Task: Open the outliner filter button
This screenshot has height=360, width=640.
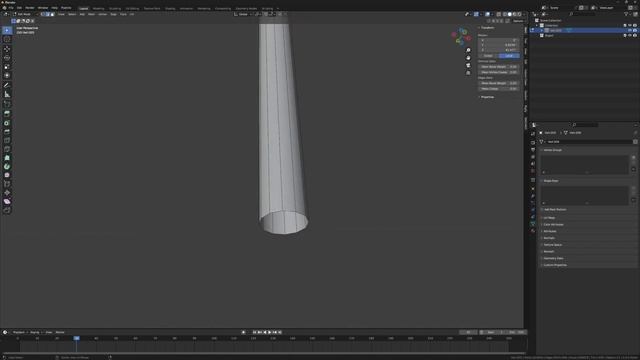Action: click(x=627, y=14)
